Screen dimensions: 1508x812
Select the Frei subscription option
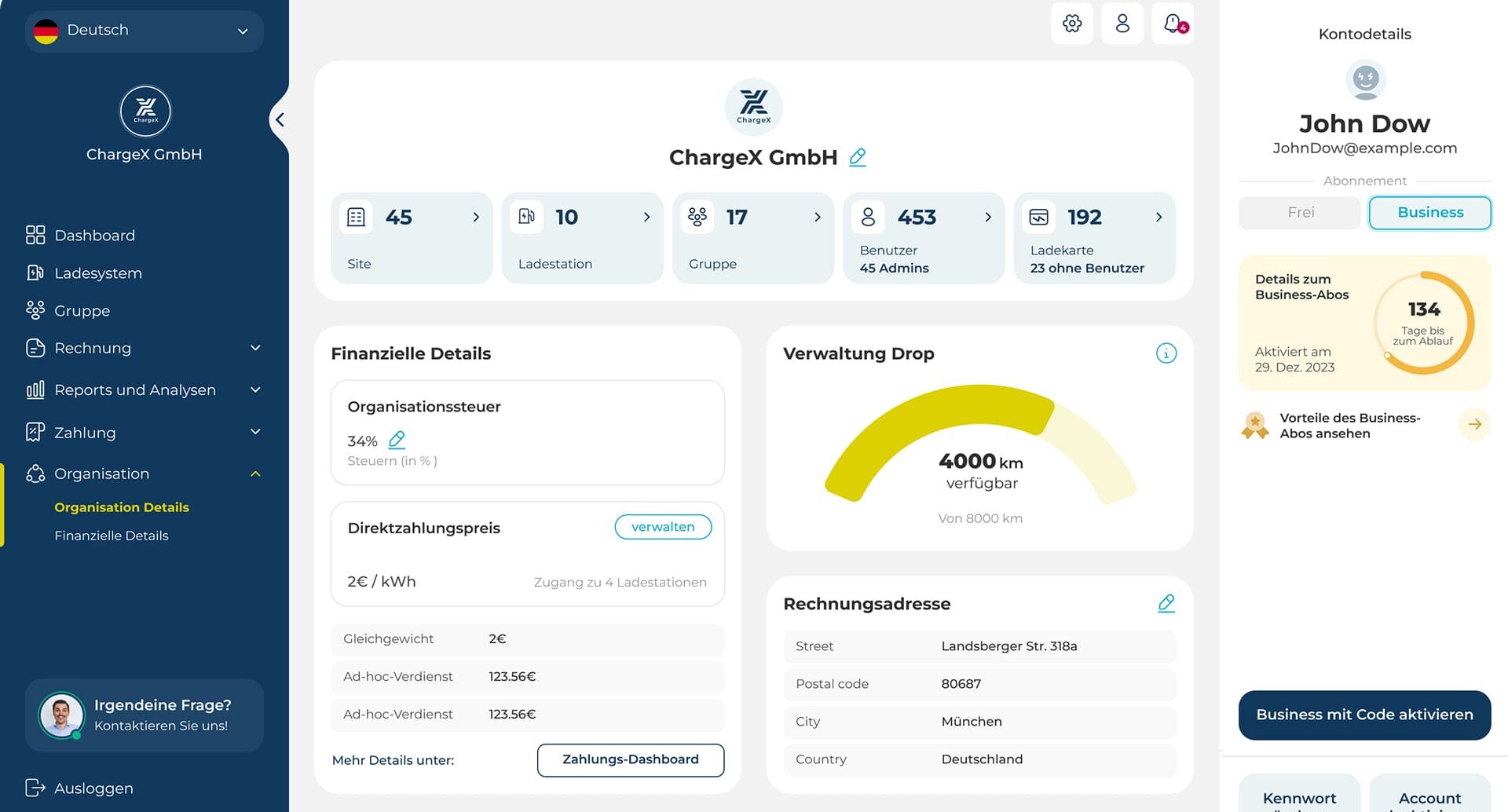tap(1300, 213)
